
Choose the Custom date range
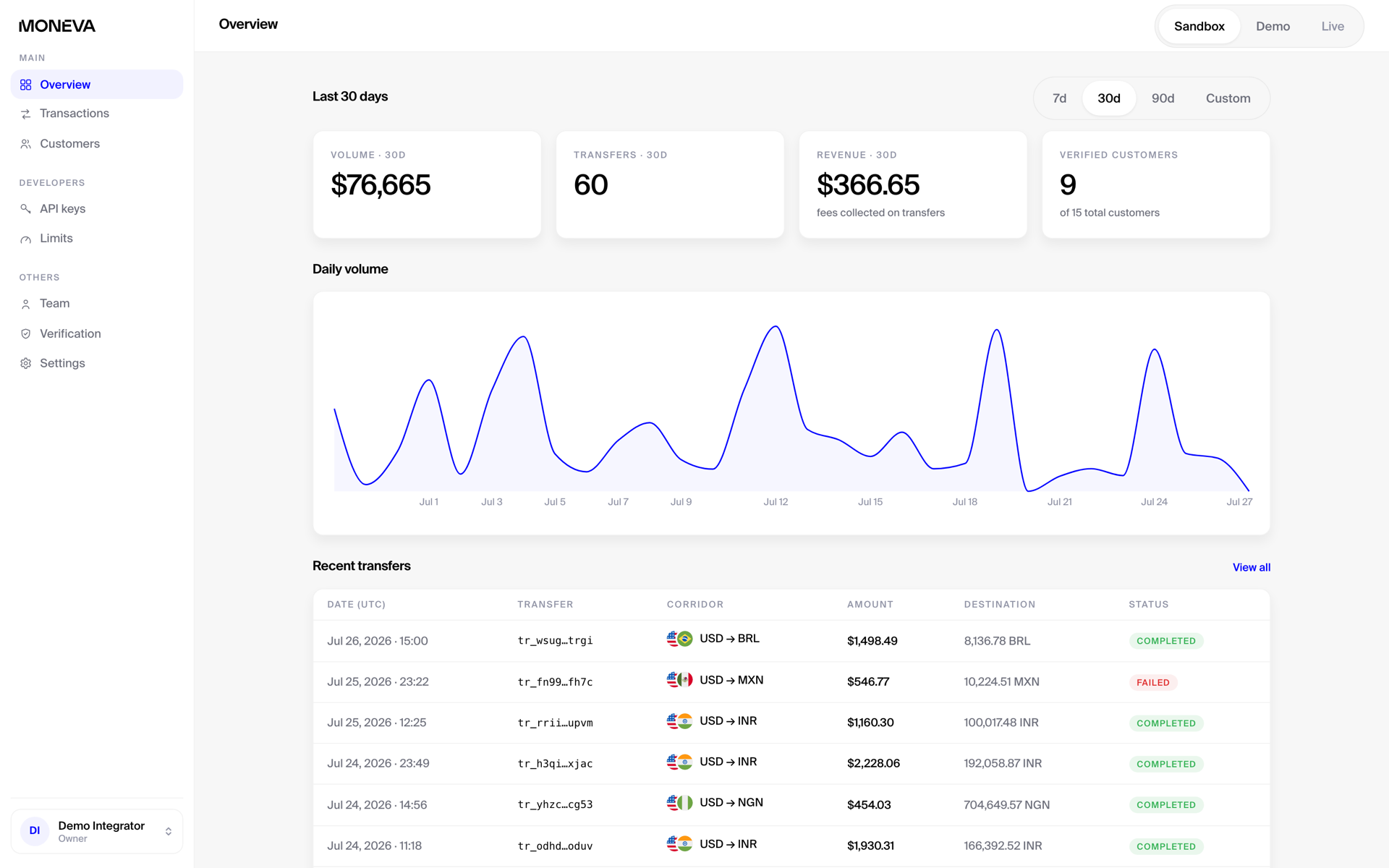tap(1228, 98)
